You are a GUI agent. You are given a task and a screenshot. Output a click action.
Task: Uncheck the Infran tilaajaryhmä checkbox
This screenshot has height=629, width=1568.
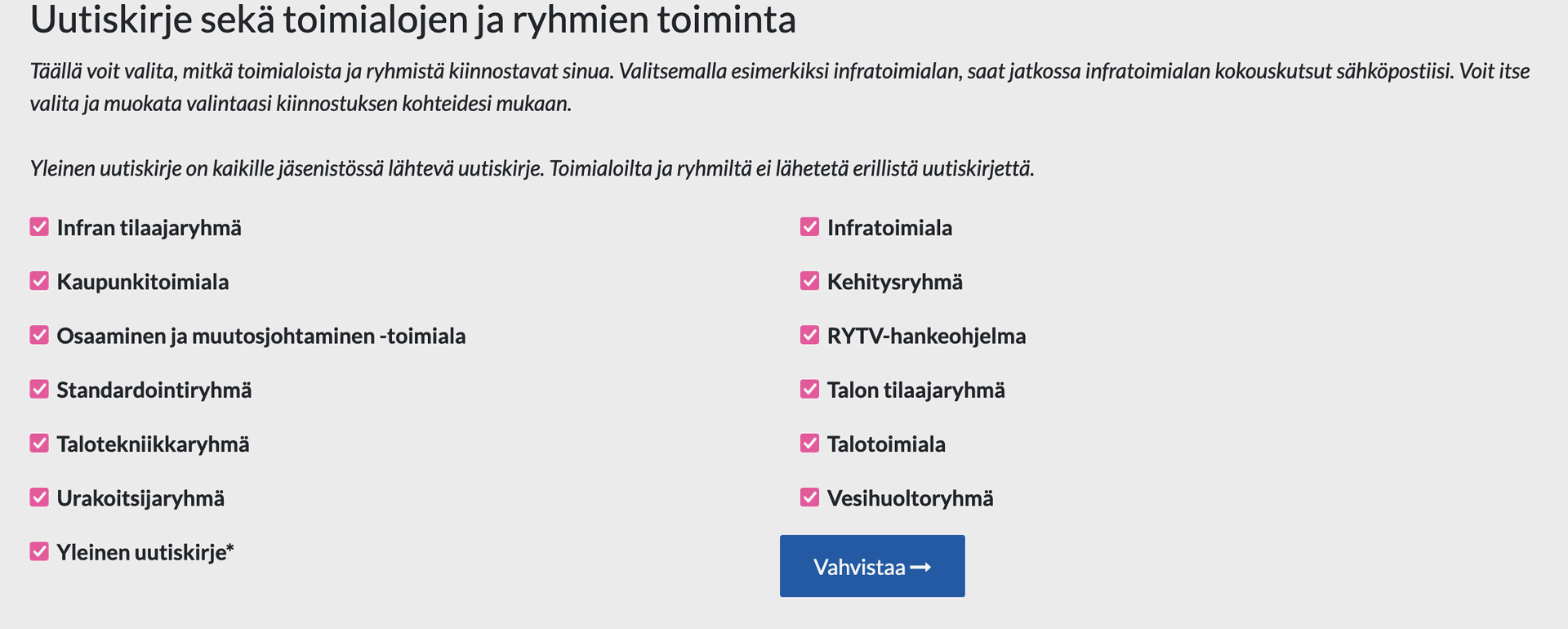39,227
